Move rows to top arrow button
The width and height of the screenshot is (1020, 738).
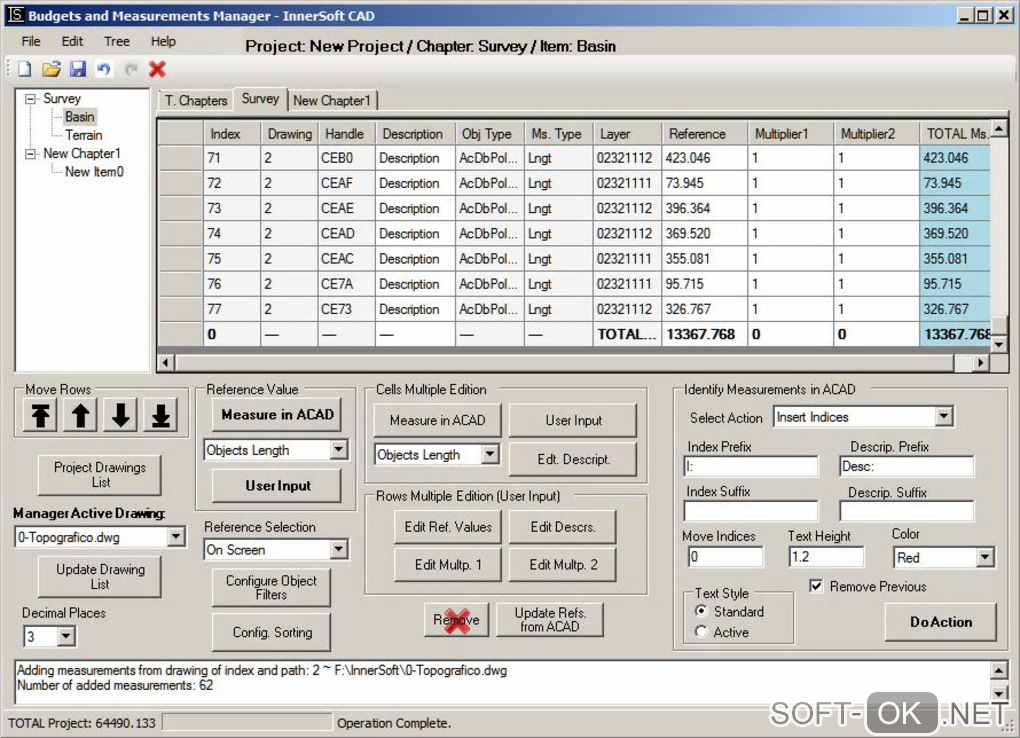[41, 416]
